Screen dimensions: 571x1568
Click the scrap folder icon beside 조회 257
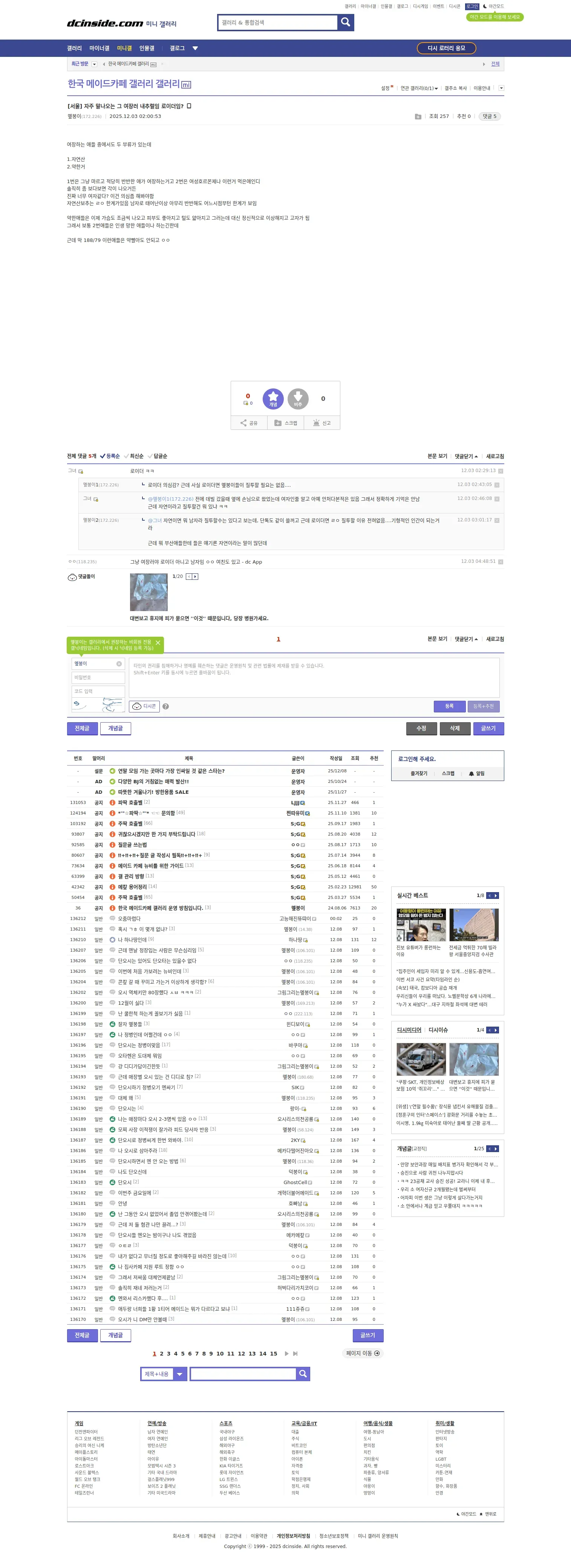[x=418, y=116]
